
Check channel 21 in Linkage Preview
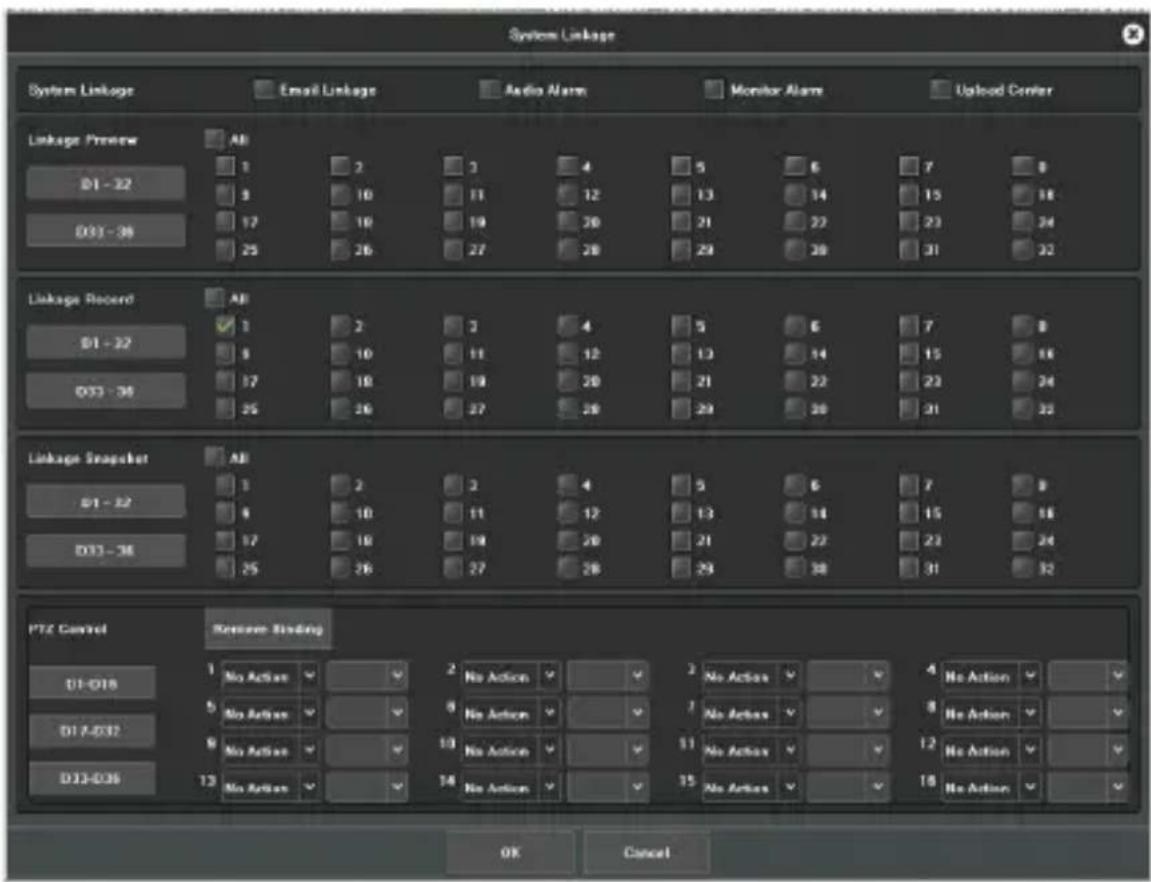(x=681, y=222)
